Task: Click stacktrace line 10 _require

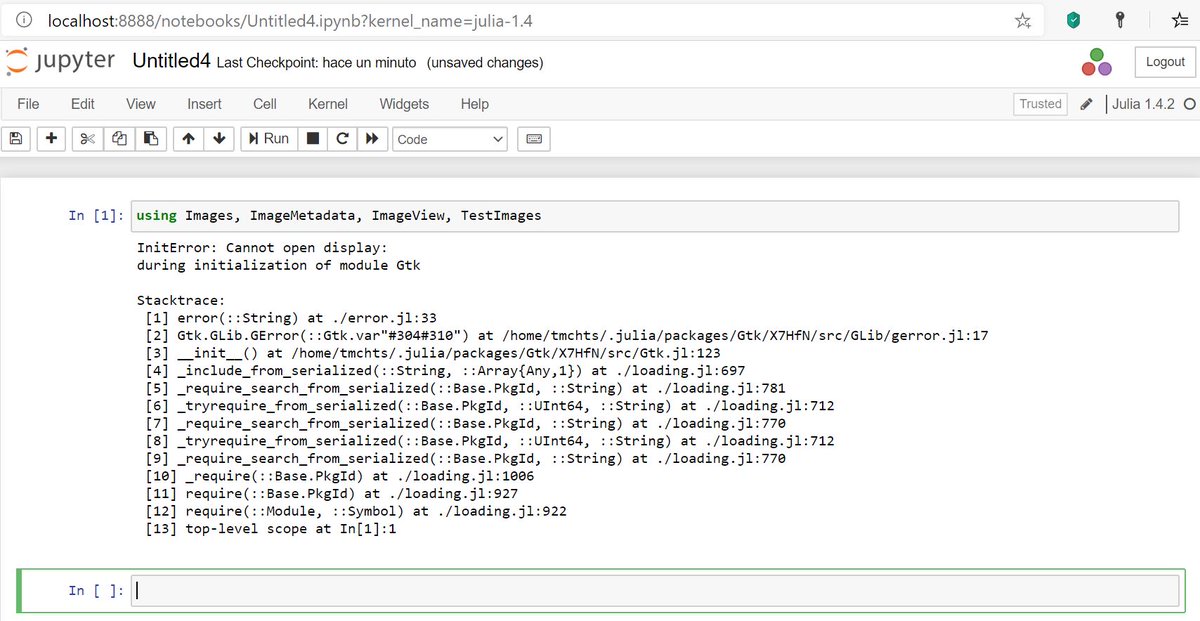Action: coord(339,476)
